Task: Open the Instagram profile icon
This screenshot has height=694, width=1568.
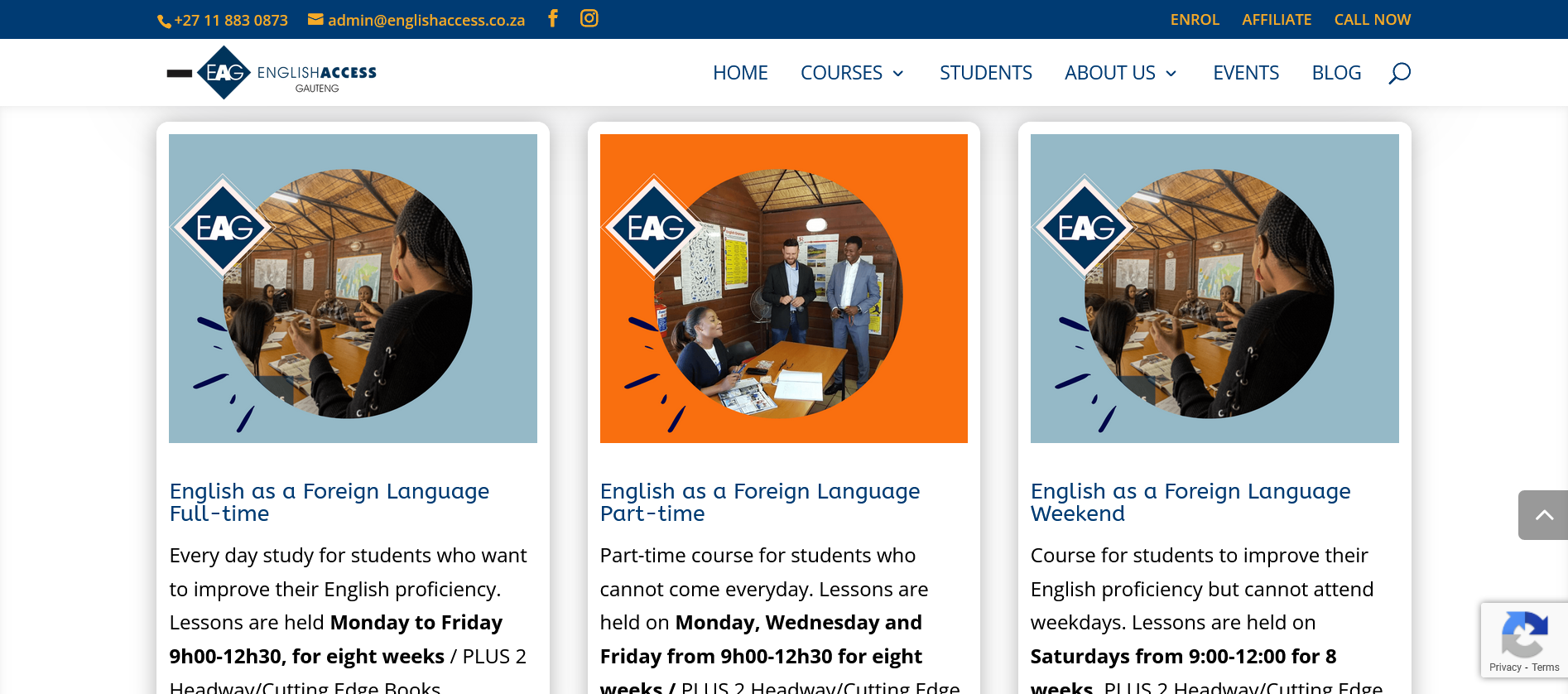Action: (589, 18)
